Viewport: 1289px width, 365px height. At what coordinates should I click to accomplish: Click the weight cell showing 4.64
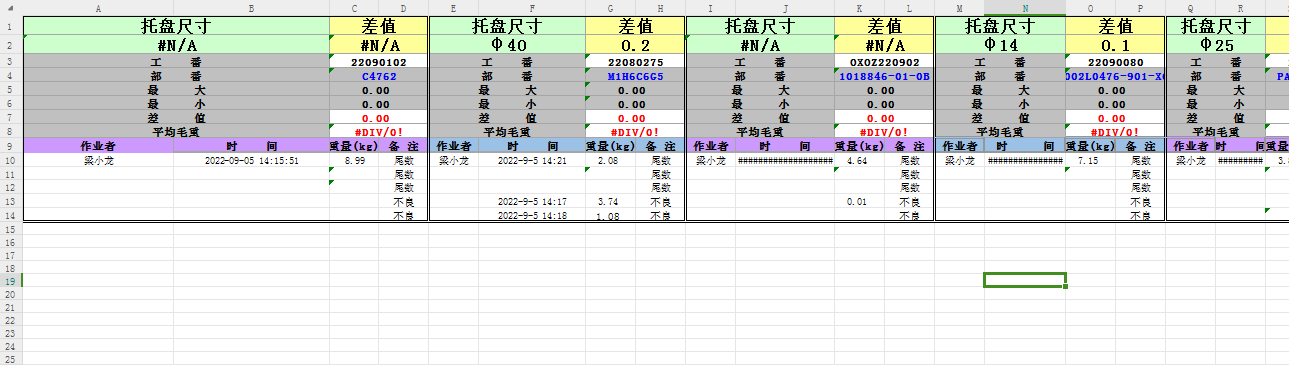click(858, 160)
